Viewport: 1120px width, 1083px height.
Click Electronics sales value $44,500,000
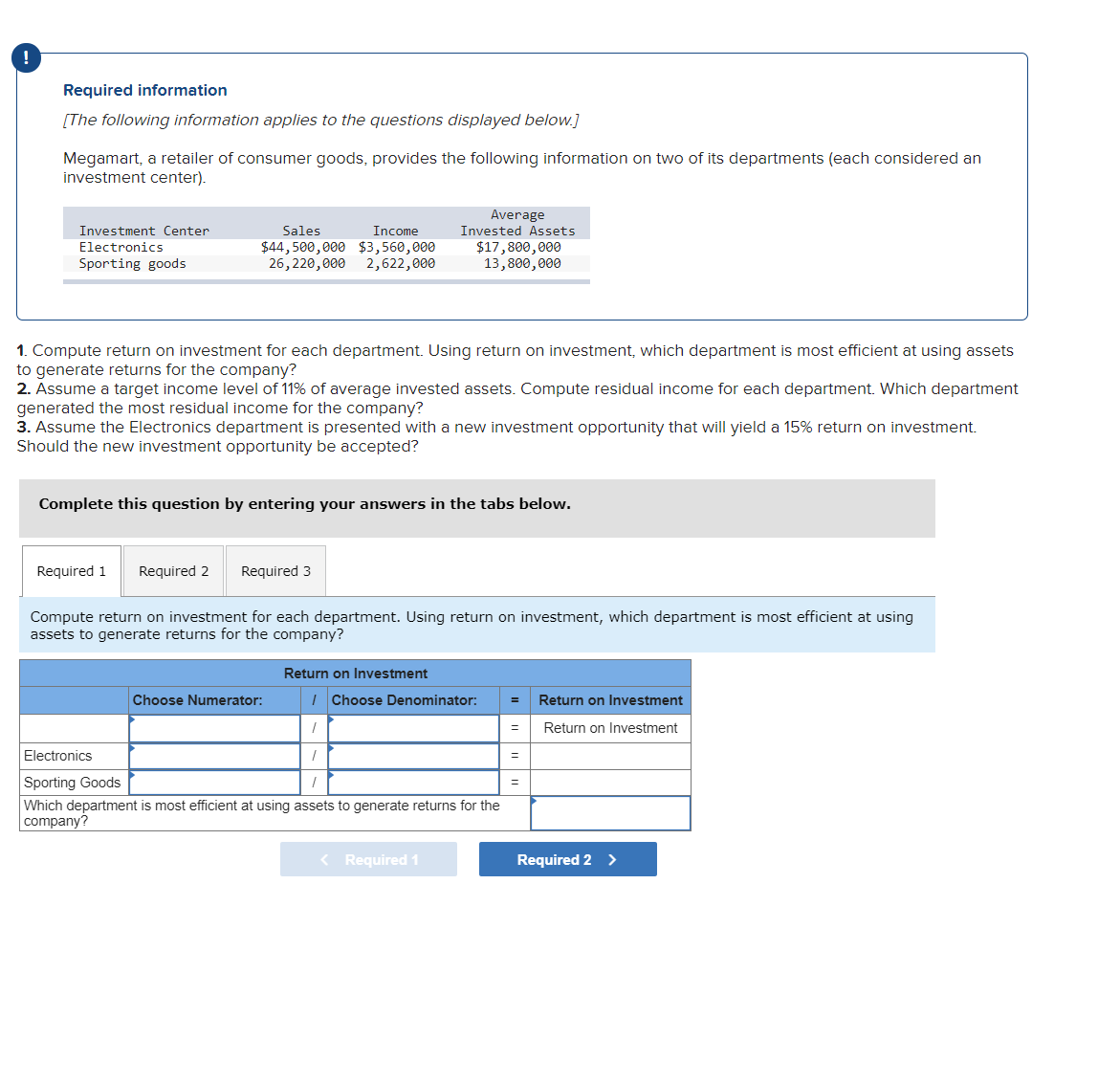pos(303,247)
